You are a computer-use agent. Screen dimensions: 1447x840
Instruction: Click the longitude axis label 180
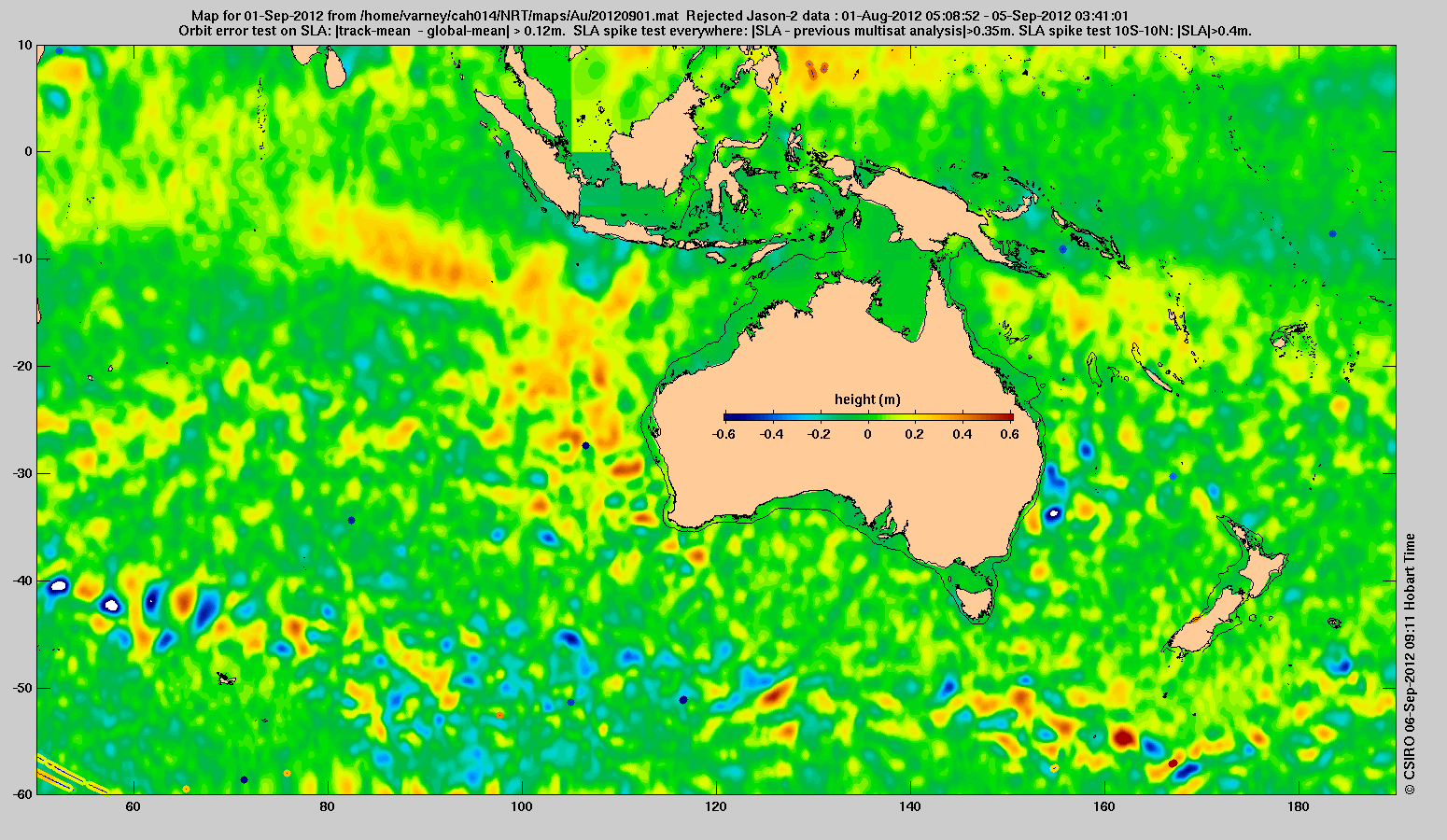1299,806
